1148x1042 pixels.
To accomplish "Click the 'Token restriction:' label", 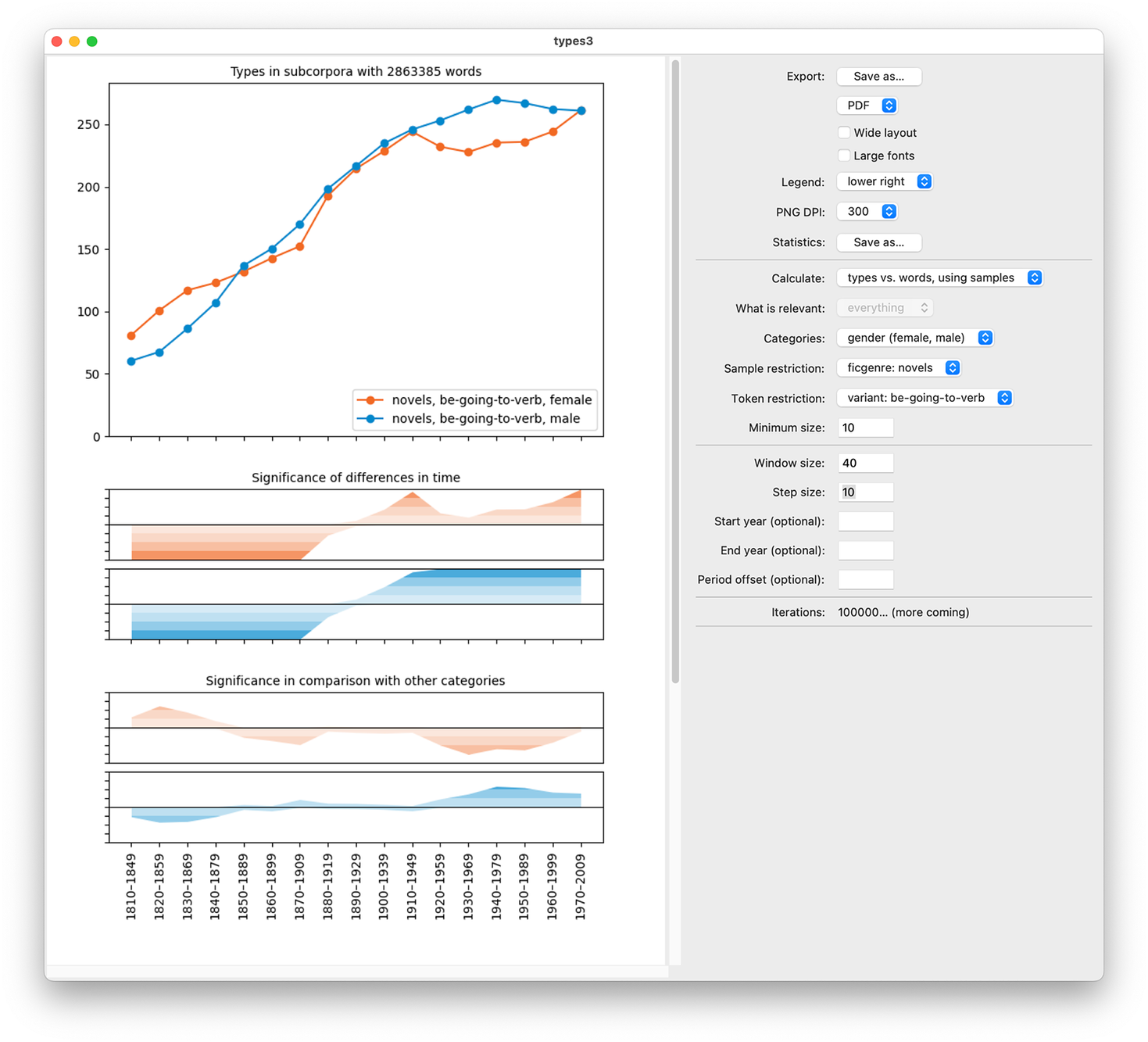I will coord(778,399).
